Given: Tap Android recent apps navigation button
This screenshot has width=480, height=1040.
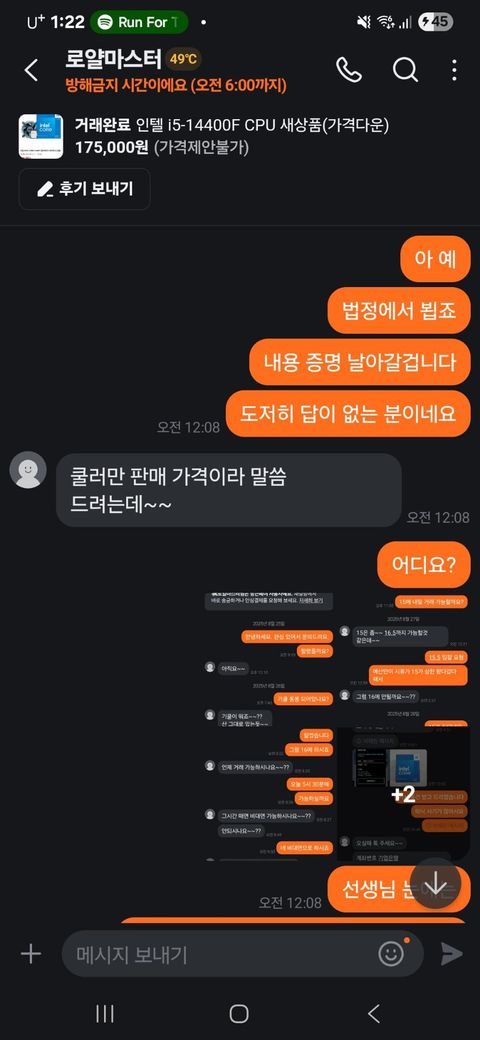Looking at the screenshot, I should (105, 1013).
